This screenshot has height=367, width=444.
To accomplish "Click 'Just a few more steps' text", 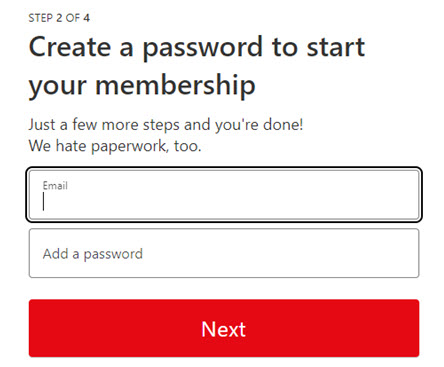I will 166,125.
